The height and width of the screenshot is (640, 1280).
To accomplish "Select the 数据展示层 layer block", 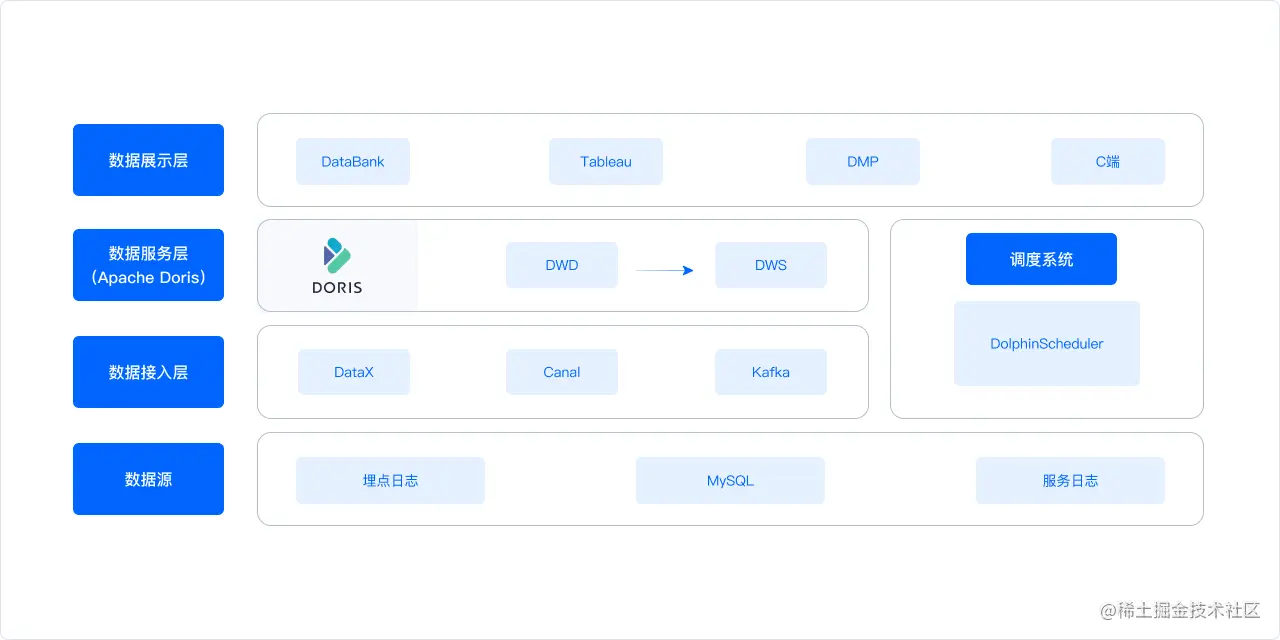I will 148,160.
